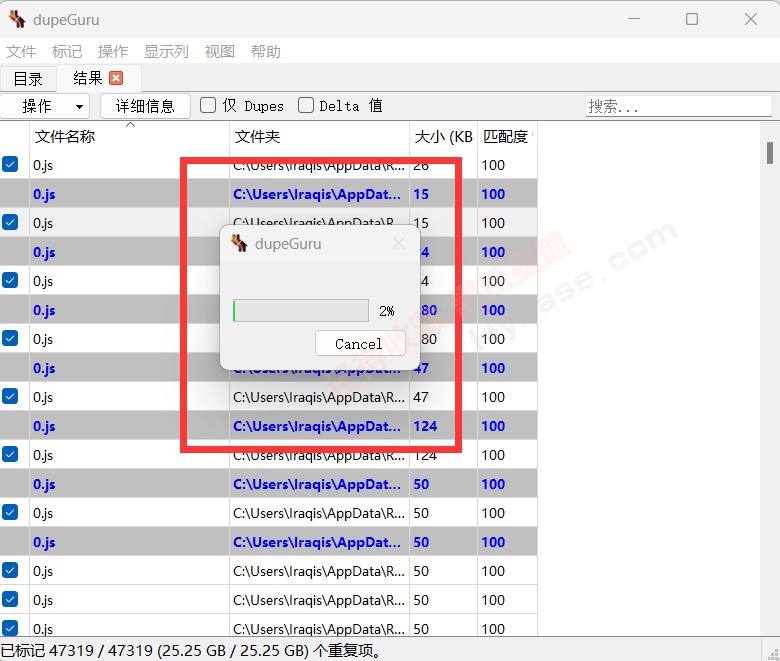Image resolution: width=780 pixels, height=661 pixels.
Task: Close the 结果 tab with its red X
Action: click(116, 78)
